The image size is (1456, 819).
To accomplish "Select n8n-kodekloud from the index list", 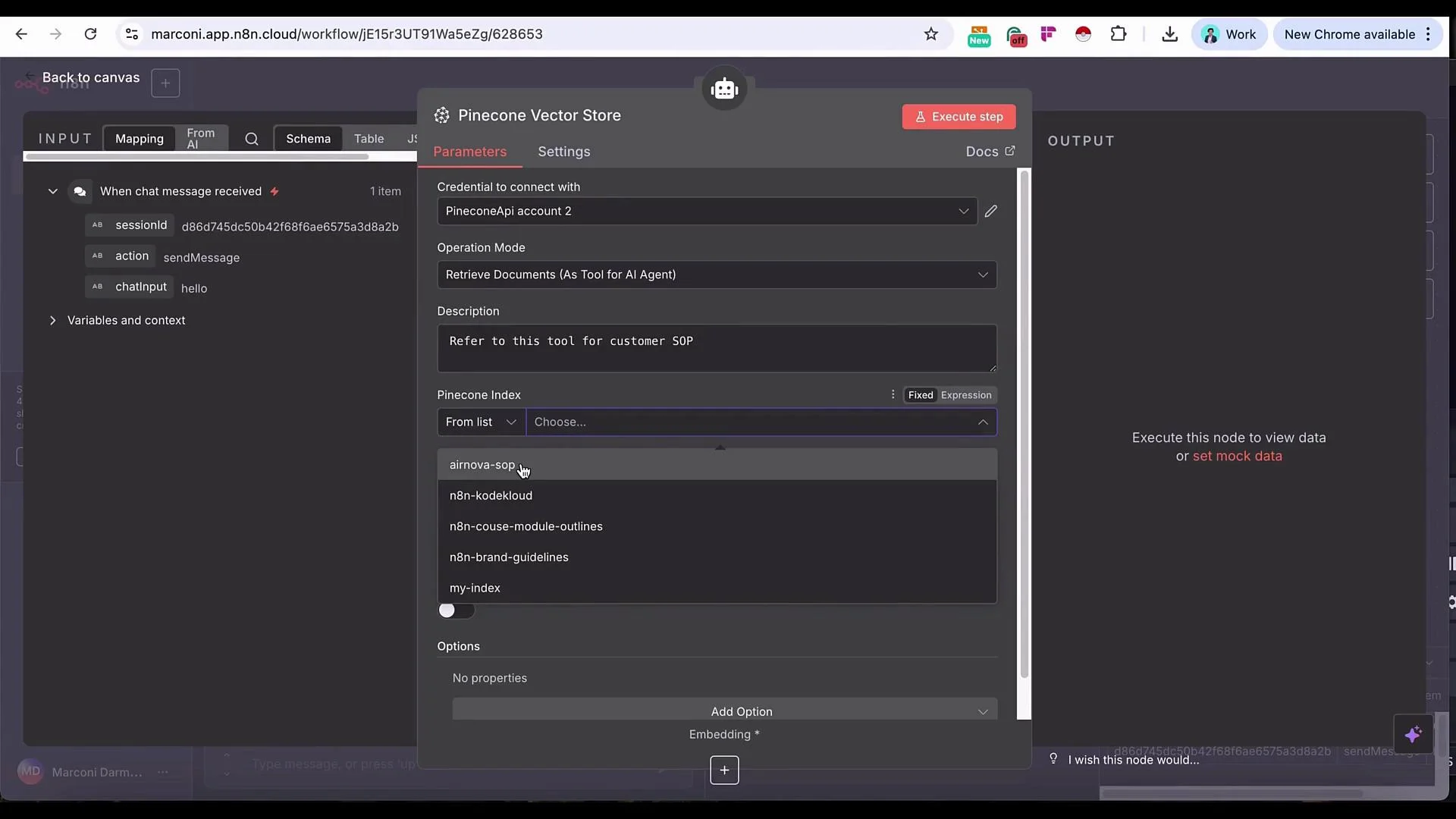I will coord(717,495).
